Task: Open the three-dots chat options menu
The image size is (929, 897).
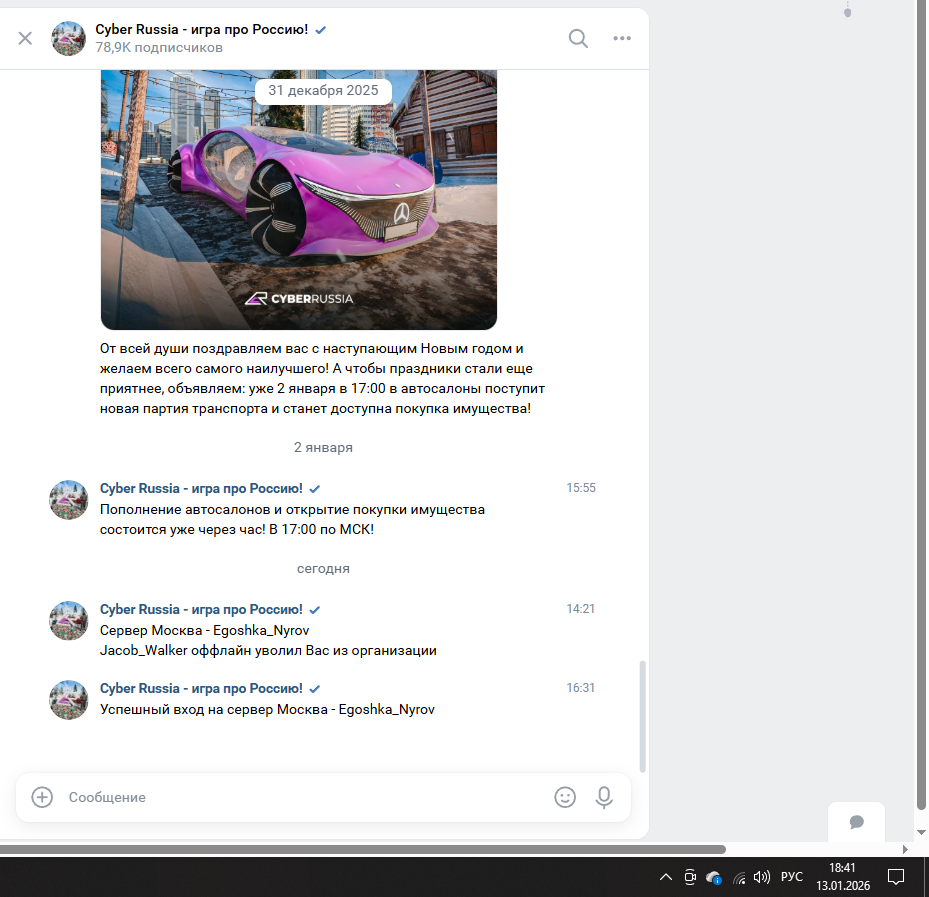Action: tap(622, 39)
